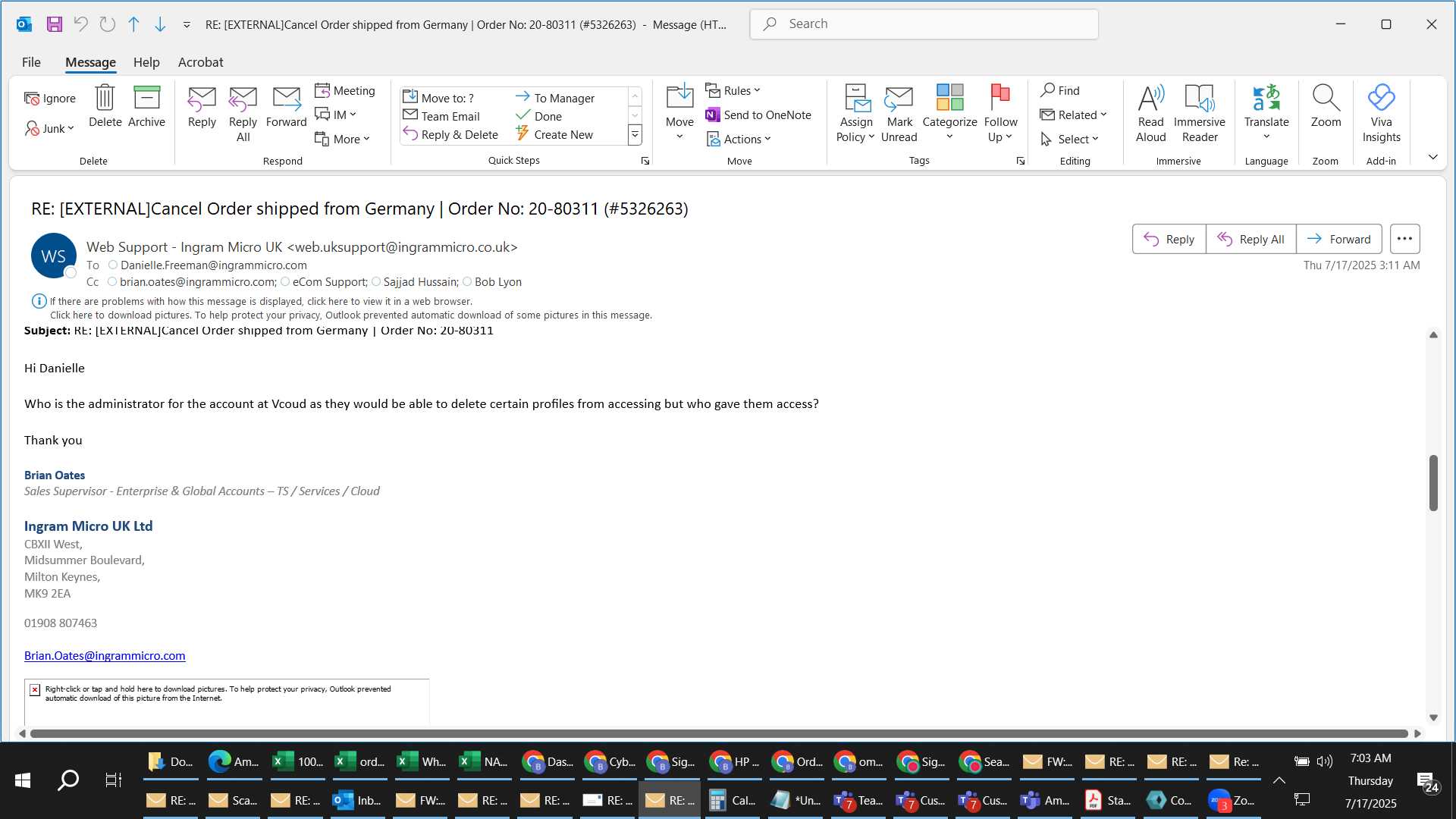Image resolution: width=1456 pixels, height=819 pixels.
Task: Open Immersive Reader
Action: (x=1199, y=114)
